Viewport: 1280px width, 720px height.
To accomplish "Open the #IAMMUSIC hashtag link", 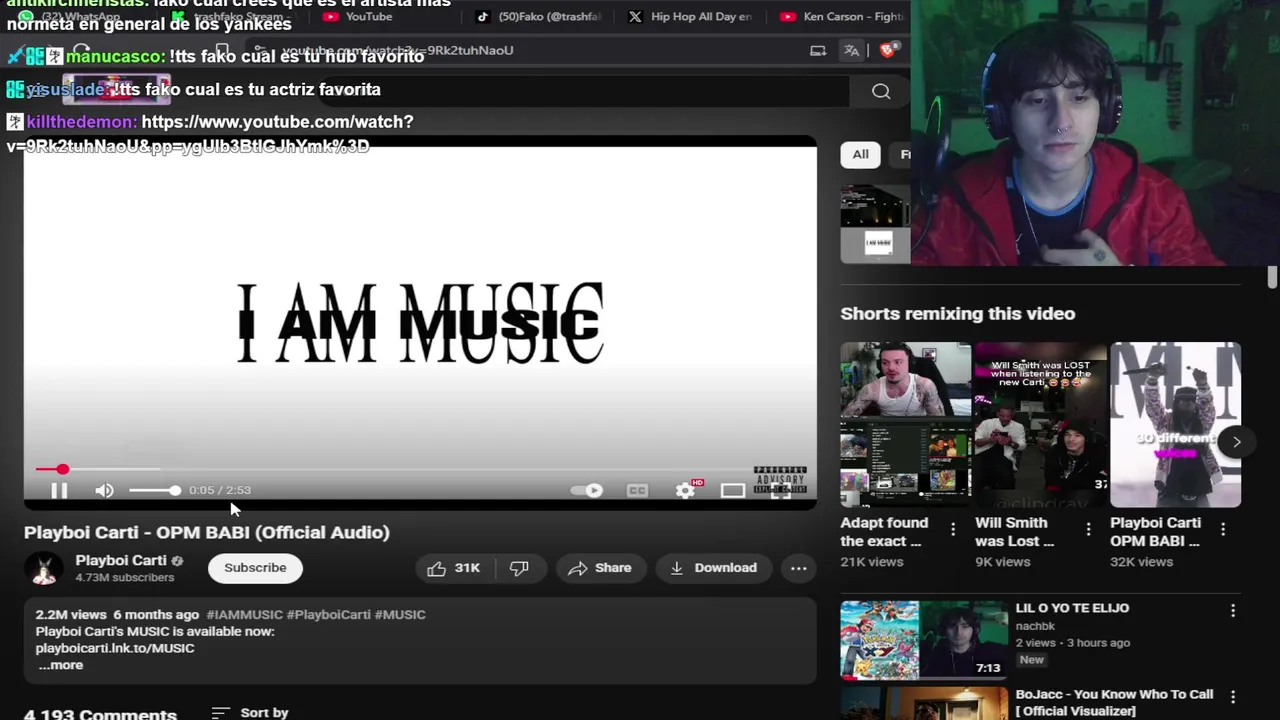I will [x=244, y=614].
